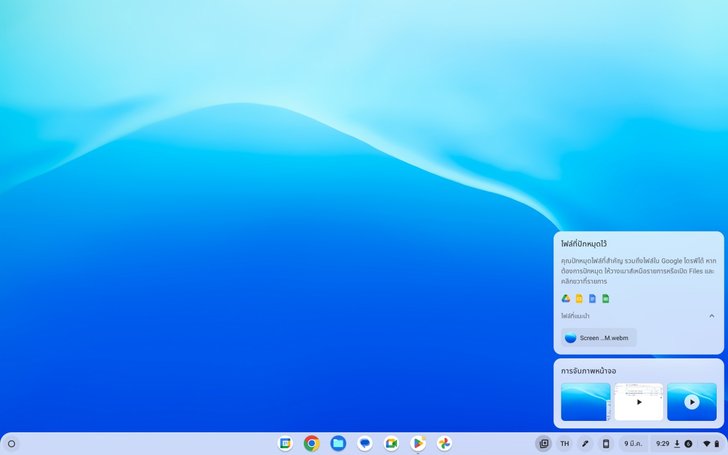
Task: Open the Files app from the shelf
Action: click(338, 443)
